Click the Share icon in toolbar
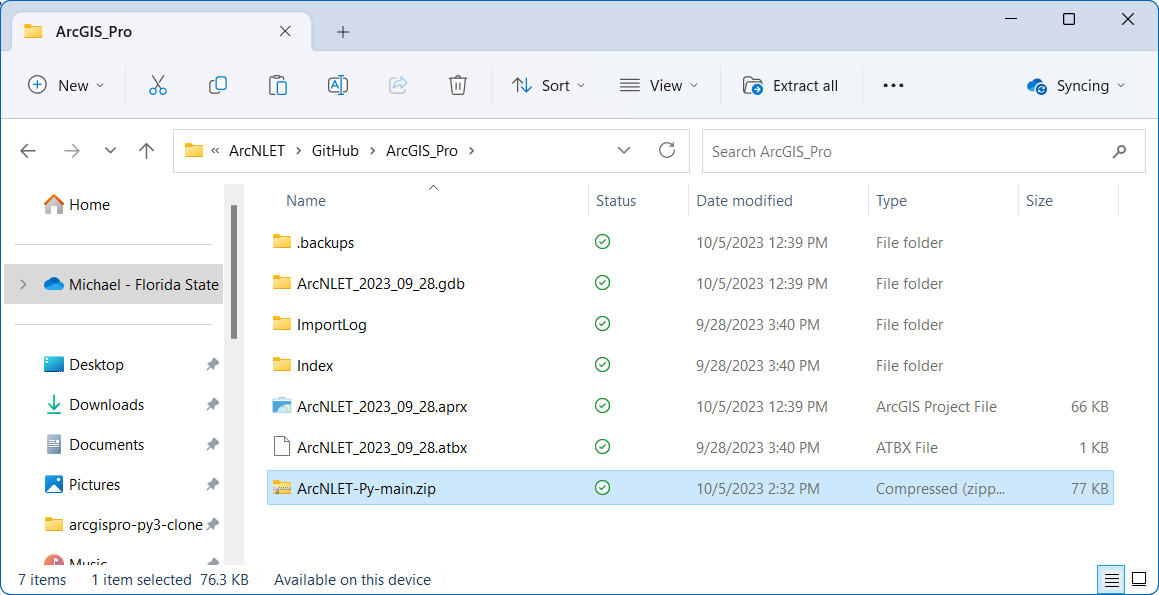Image resolution: width=1159 pixels, height=595 pixels. click(398, 86)
